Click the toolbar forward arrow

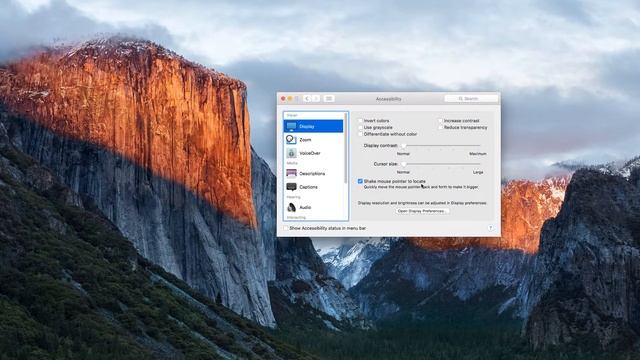click(316, 98)
